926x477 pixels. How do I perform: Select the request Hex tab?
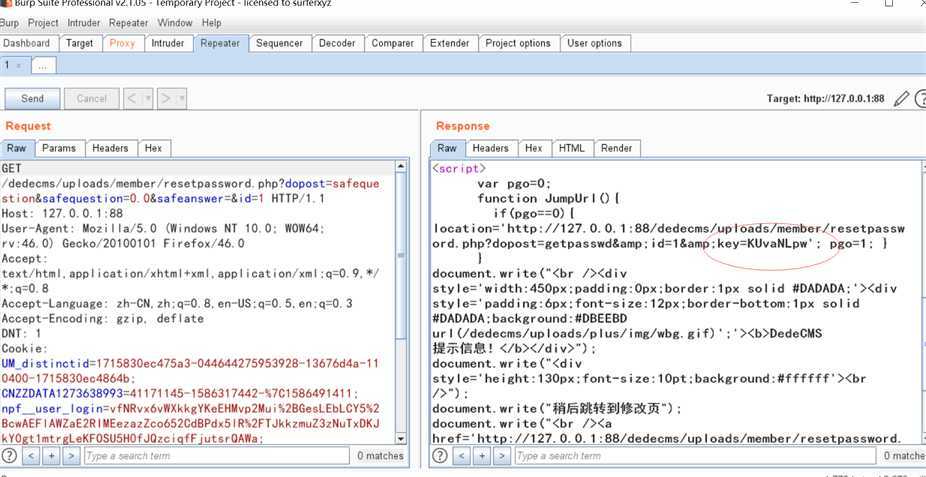(x=154, y=148)
